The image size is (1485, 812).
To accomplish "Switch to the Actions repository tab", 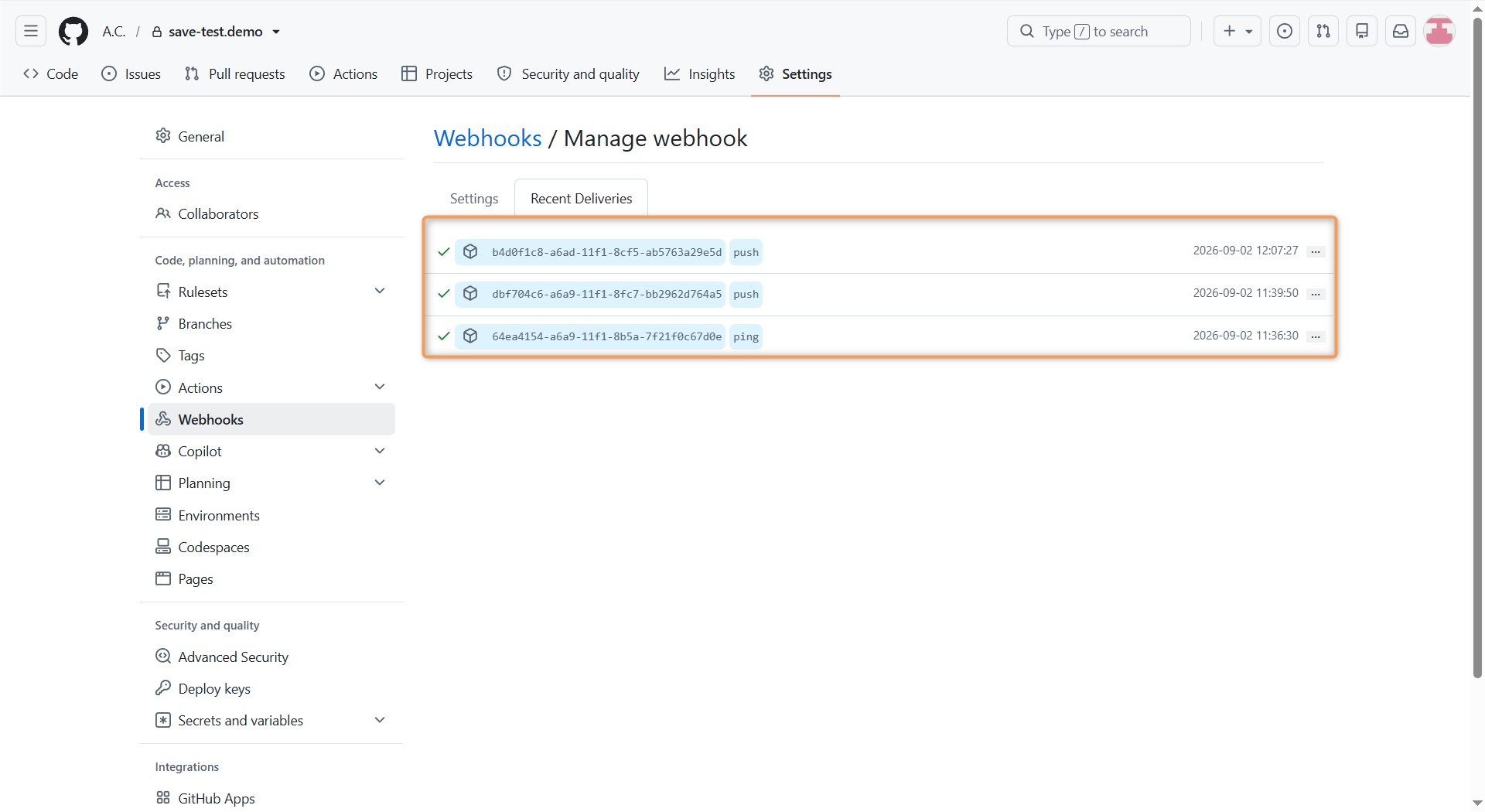I will click(x=344, y=74).
